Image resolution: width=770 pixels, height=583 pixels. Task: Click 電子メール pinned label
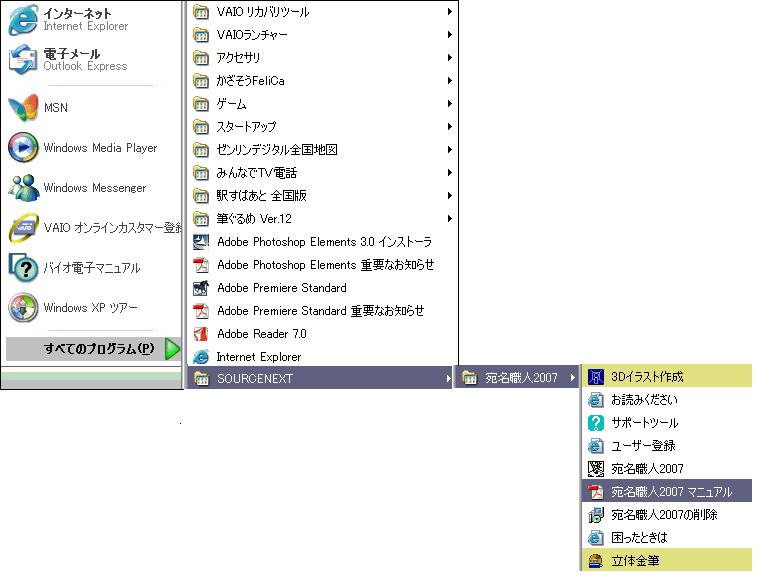[x=72, y=53]
